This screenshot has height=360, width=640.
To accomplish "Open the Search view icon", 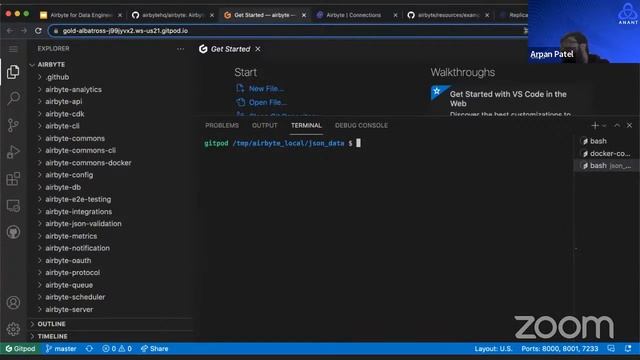I will 13,98.
